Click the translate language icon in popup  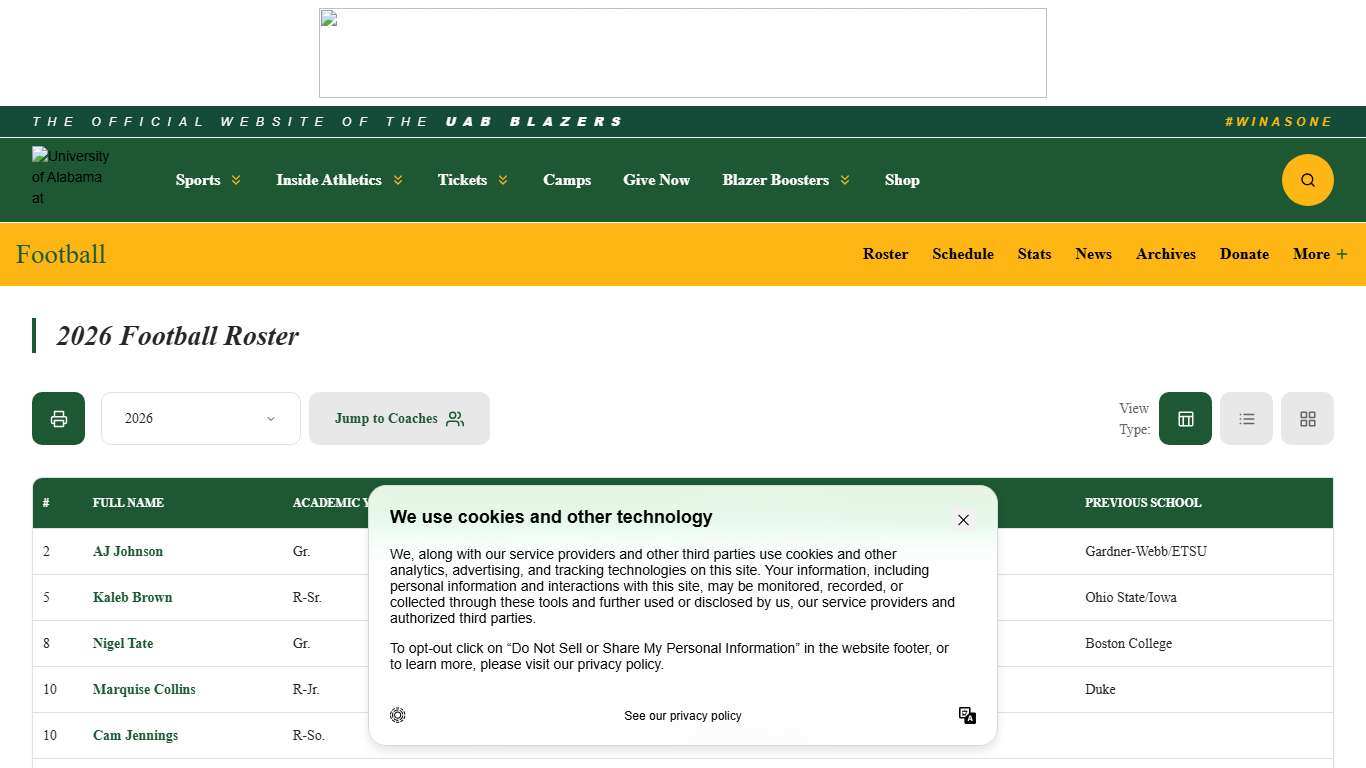(x=967, y=715)
